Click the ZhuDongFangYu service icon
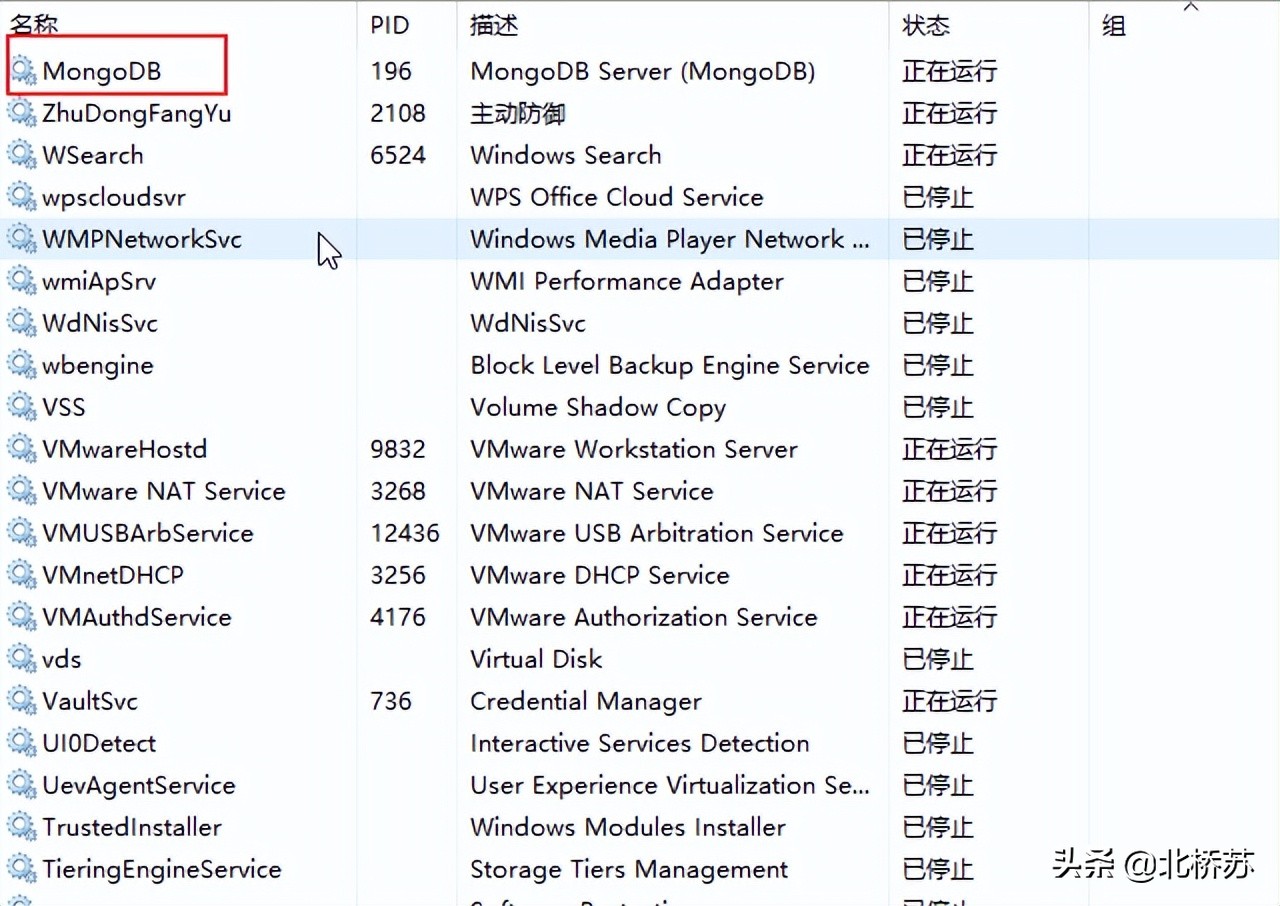 click(22, 113)
